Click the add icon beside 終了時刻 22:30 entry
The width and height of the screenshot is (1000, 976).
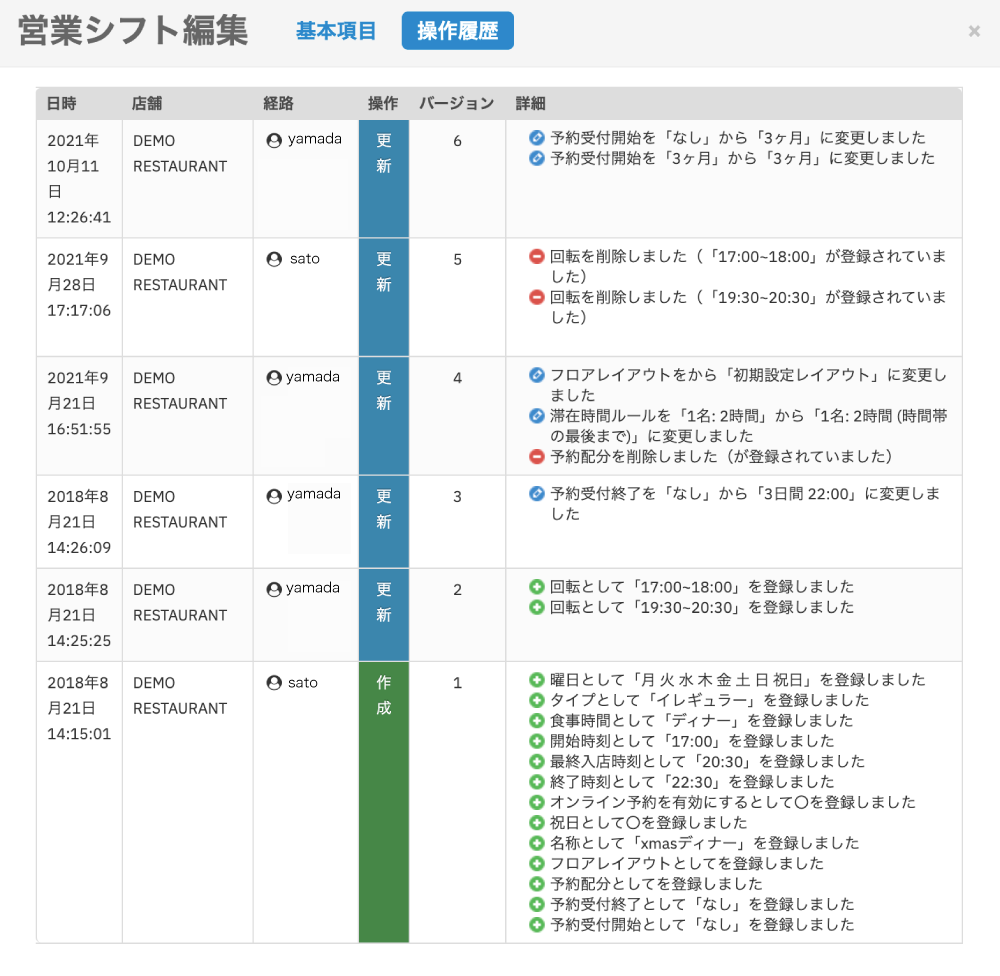coord(537,781)
